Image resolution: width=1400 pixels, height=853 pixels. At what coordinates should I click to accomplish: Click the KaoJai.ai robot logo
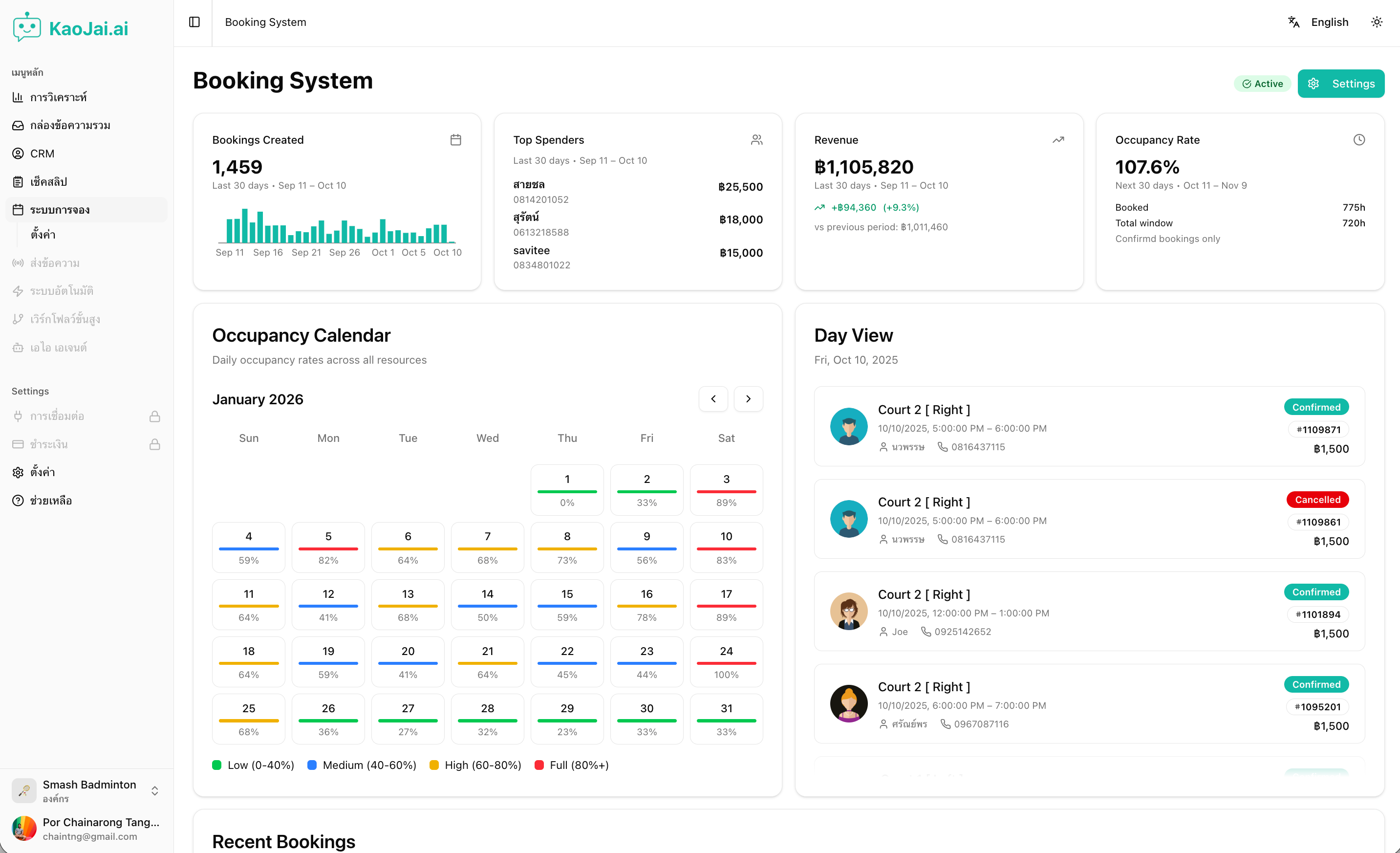[27, 27]
